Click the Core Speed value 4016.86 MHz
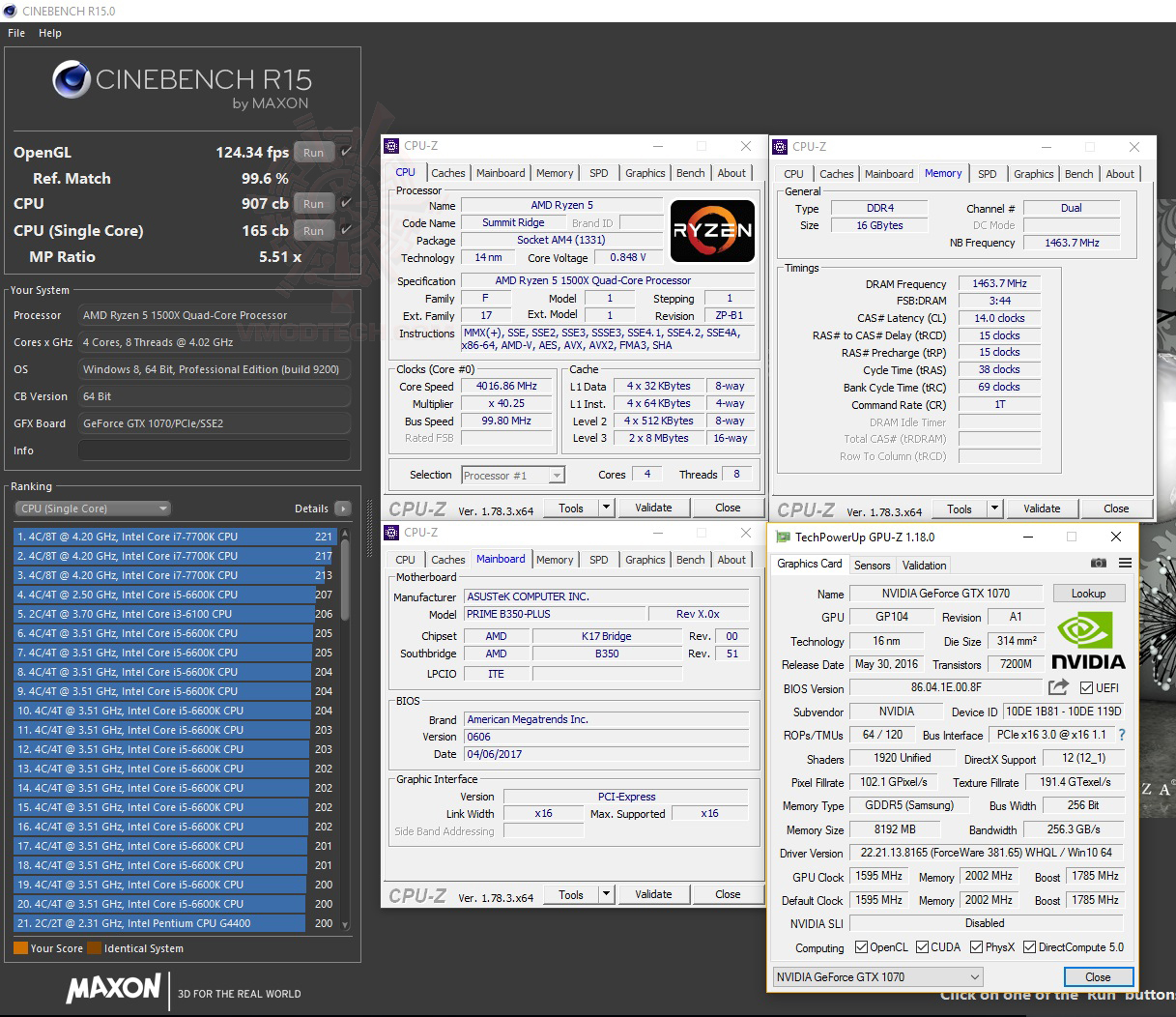Screen dimensions: 1176x1017 [x=506, y=386]
